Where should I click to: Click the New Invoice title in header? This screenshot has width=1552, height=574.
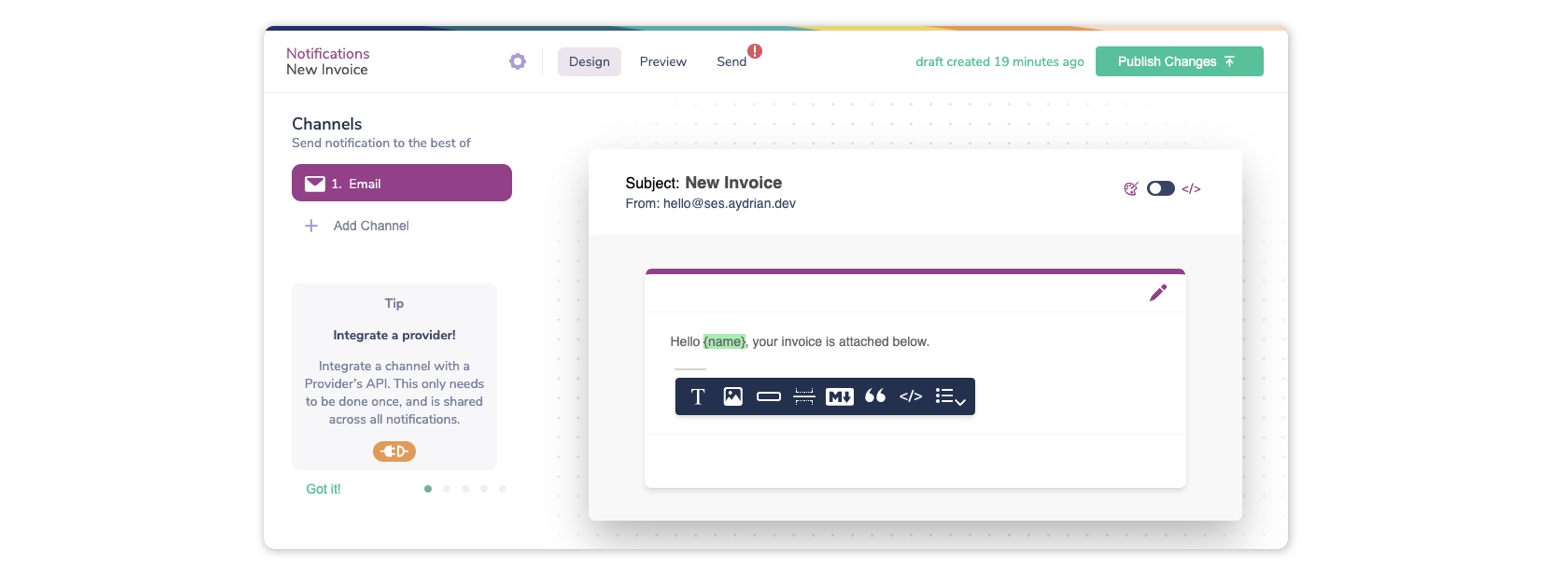(x=327, y=70)
